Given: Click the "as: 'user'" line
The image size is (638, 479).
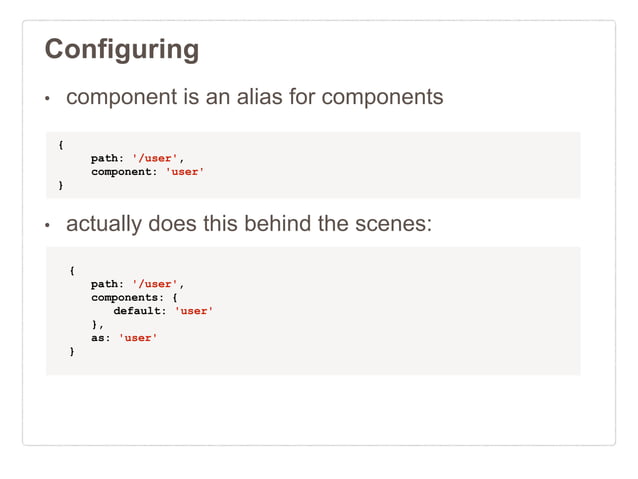Looking at the screenshot, I should [125, 338].
